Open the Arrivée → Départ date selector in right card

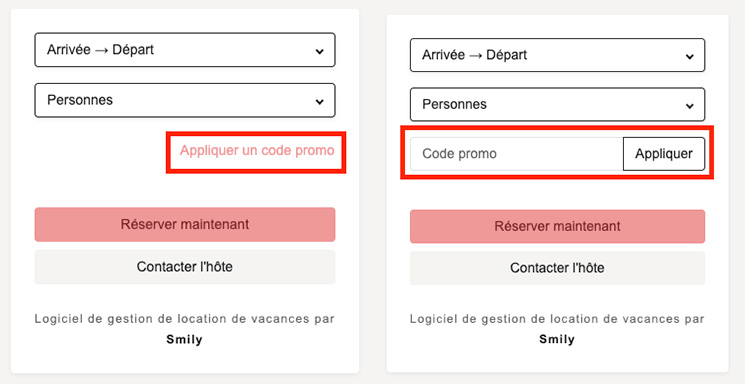pos(557,55)
